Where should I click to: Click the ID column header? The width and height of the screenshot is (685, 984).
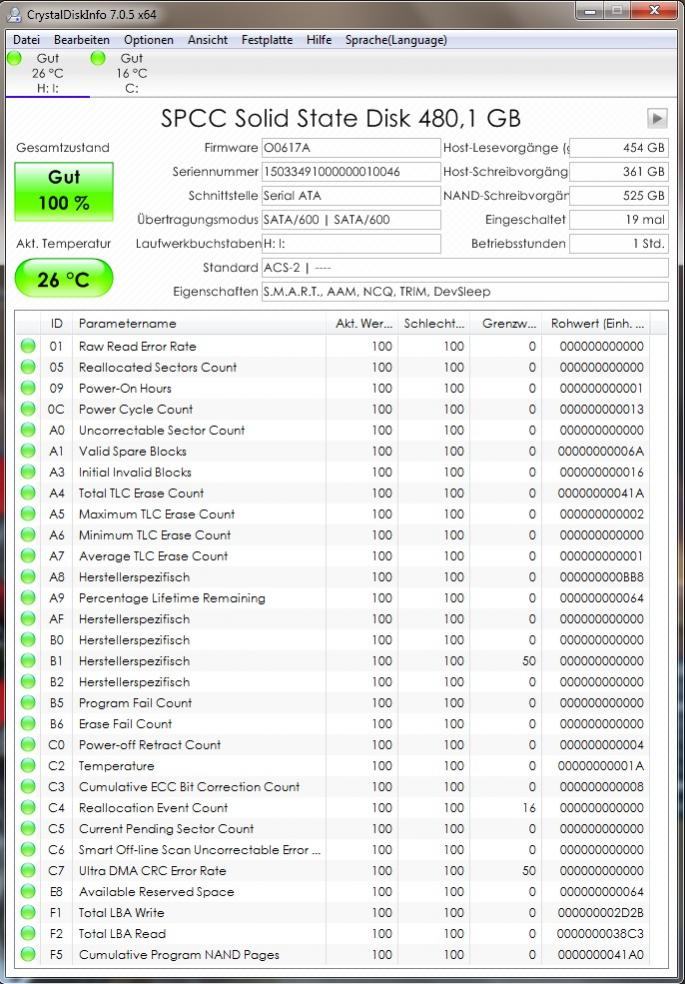[x=56, y=323]
